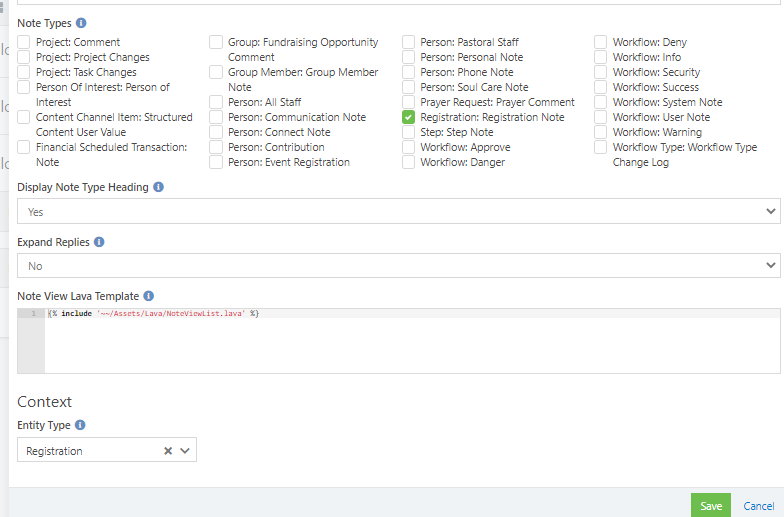
Task: Check Step: Step Note checkbox
Action: (x=408, y=132)
